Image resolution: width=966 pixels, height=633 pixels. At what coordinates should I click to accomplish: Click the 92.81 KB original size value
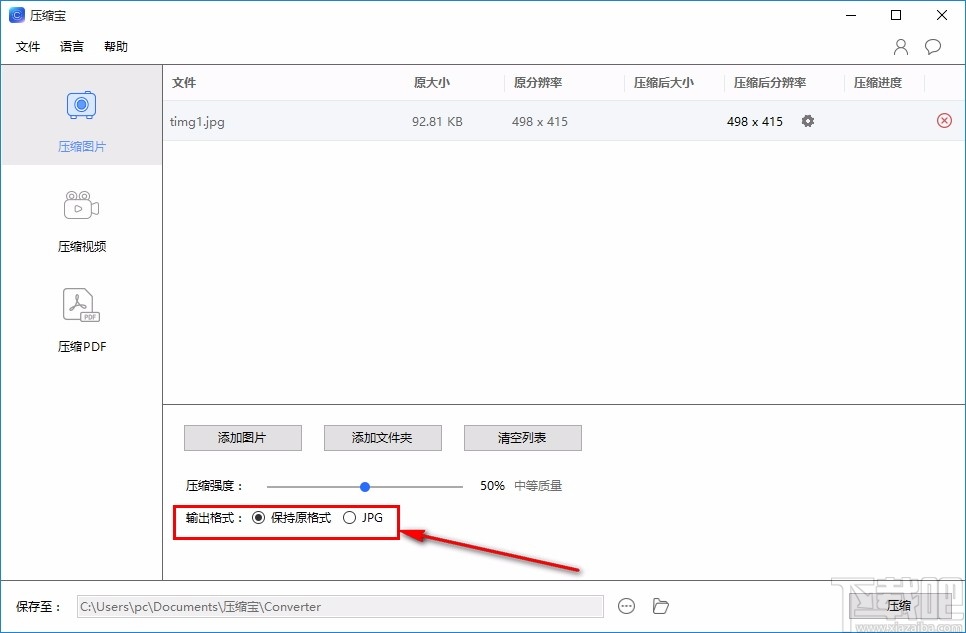(x=437, y=121)
